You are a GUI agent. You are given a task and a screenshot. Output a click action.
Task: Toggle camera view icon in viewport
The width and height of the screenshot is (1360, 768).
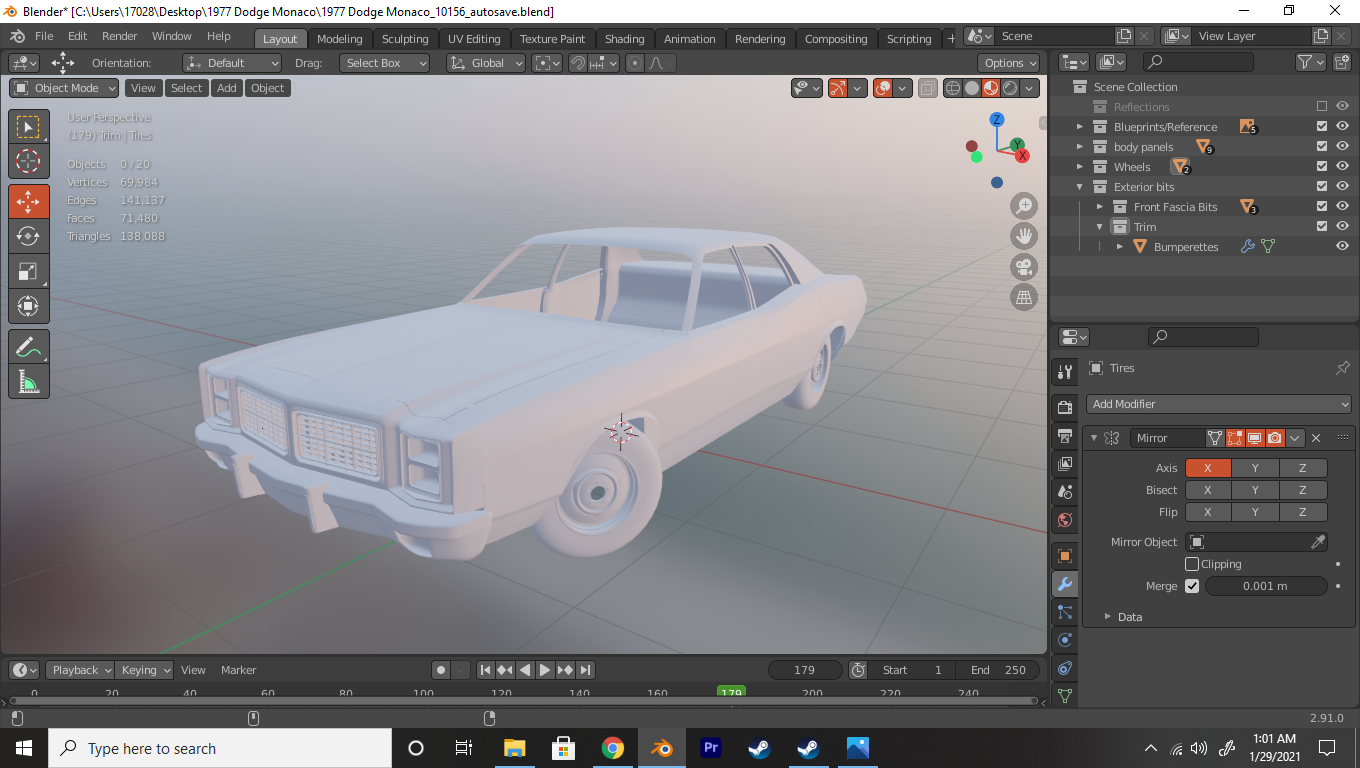[1024, 267]
